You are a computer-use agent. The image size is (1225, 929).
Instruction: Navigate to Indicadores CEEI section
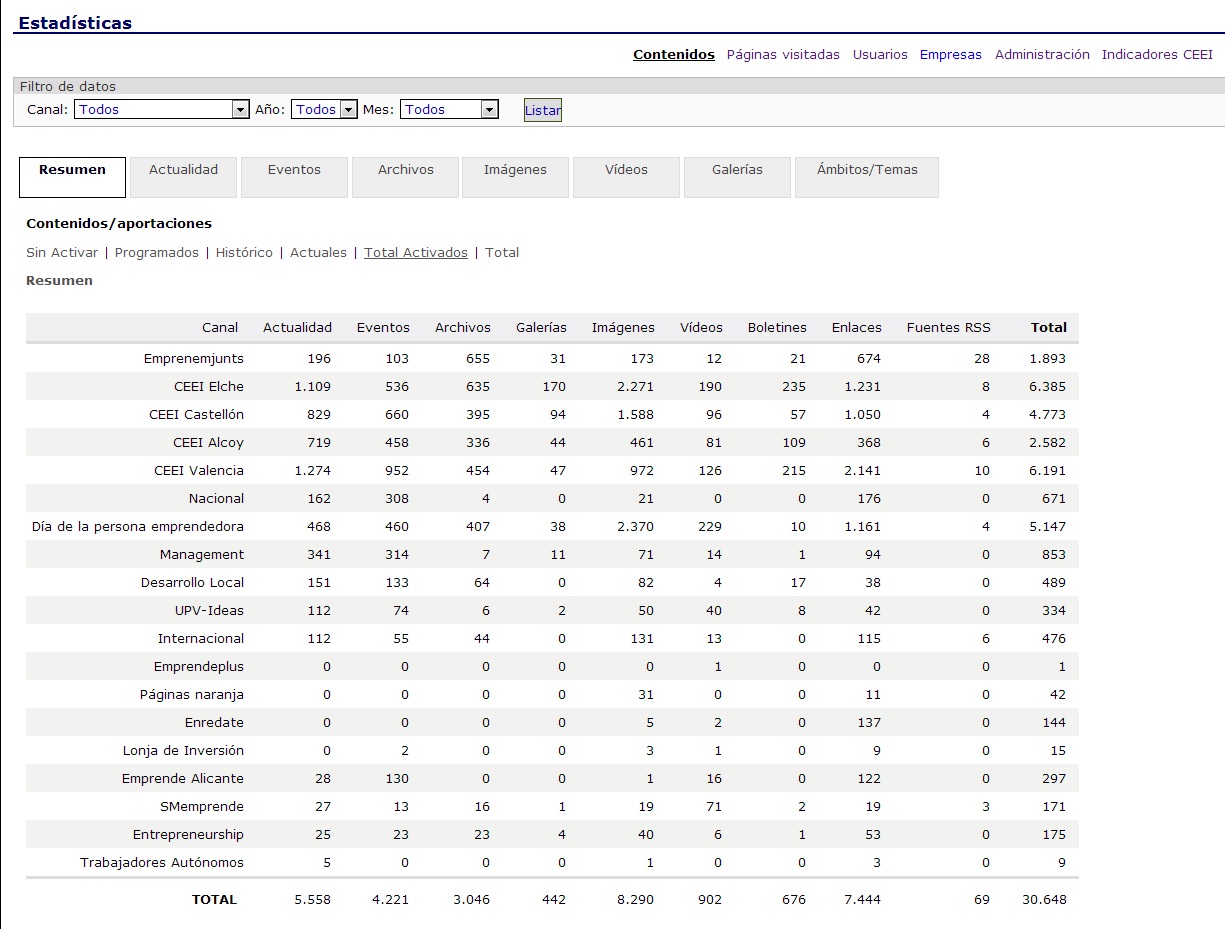(x=1157, y=55)
